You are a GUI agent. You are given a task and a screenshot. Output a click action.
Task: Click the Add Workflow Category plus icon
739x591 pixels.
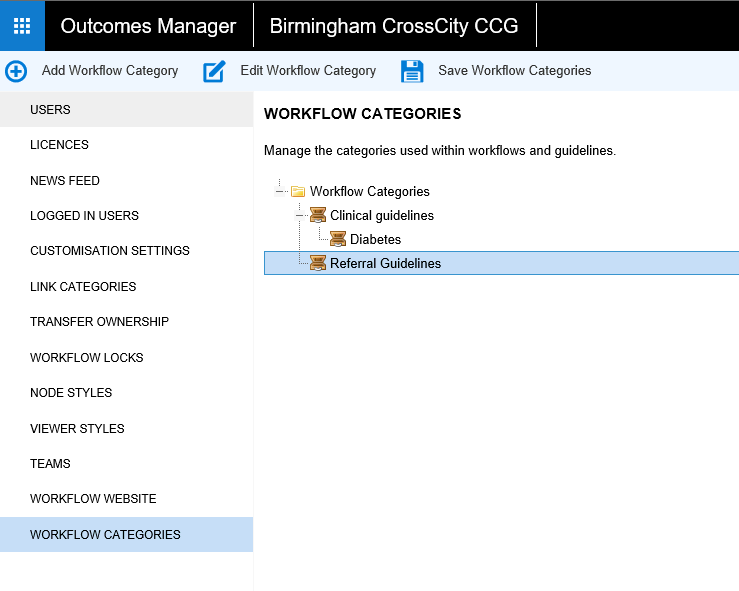pos(16,71)
